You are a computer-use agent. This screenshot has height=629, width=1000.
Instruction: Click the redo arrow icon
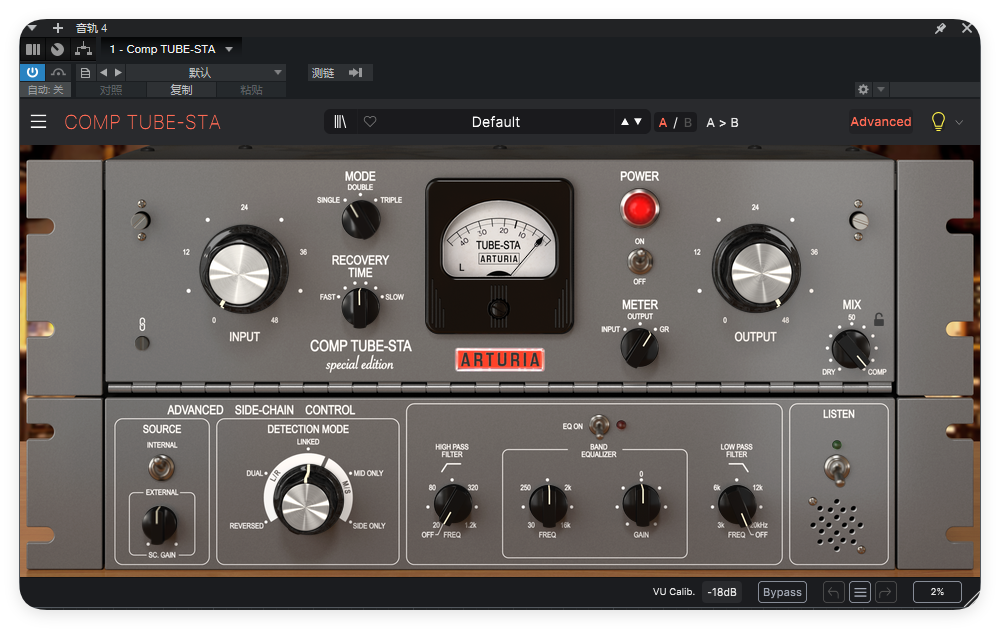pos(886,593)
